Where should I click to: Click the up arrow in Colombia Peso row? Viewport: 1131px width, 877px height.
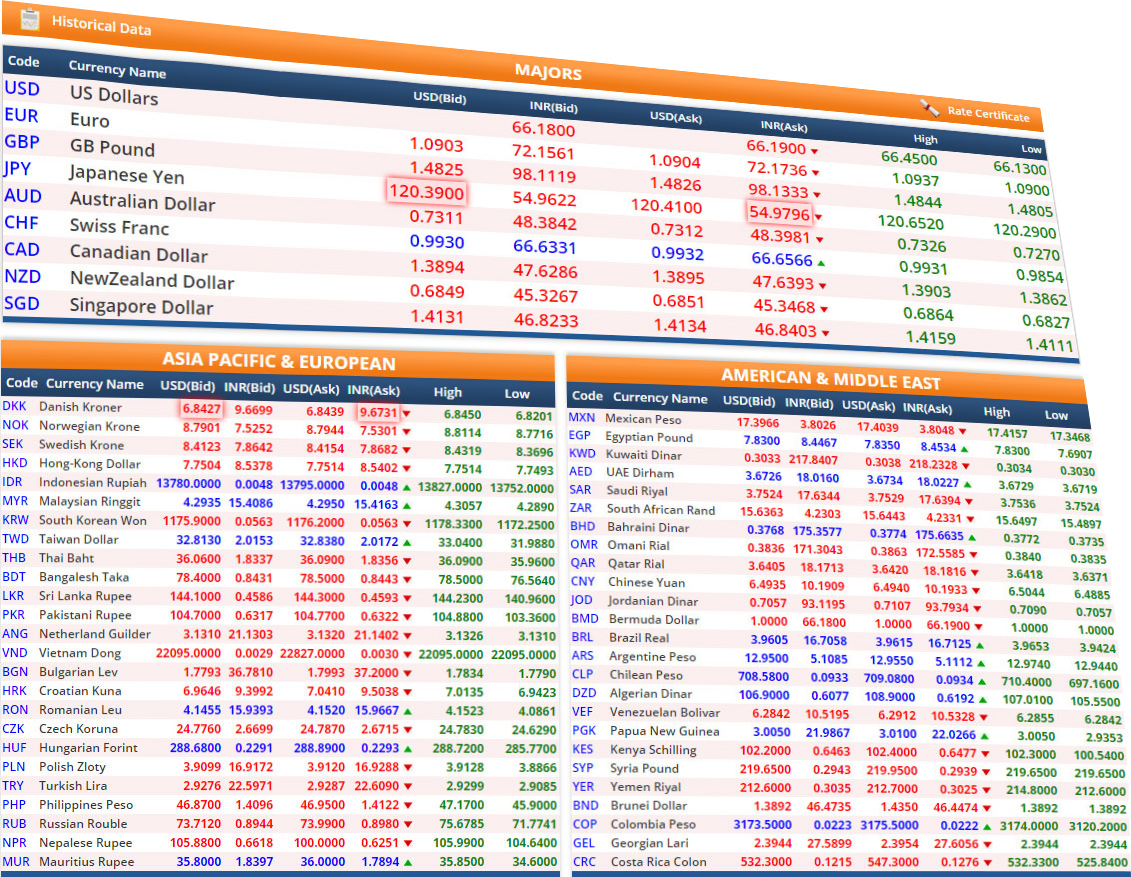pyautogui.click(x=987, y=827)
